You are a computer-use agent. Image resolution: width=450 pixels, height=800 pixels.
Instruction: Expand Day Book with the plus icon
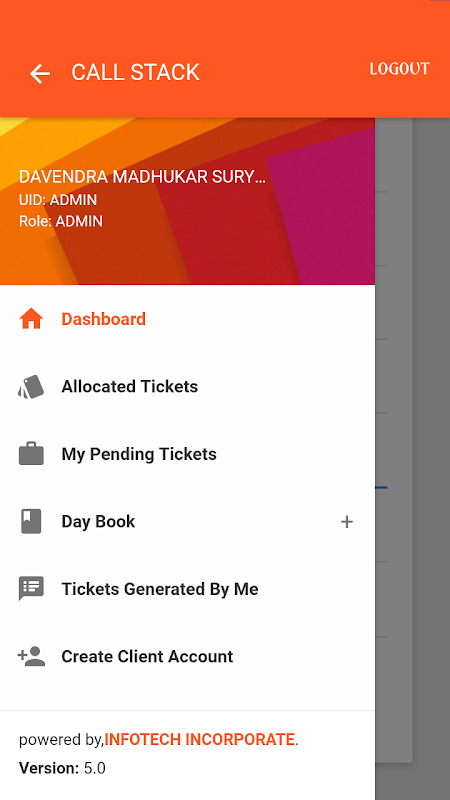pyautogui.click(x=347, y=522)
